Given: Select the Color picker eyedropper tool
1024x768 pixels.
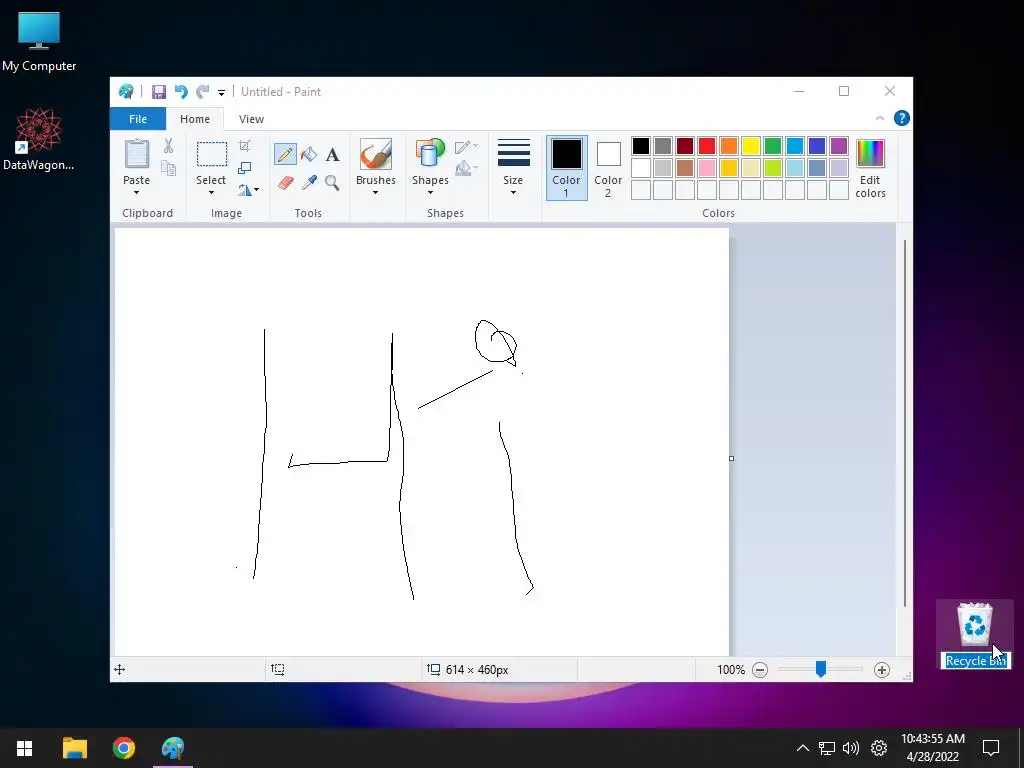Looking at the screenshot, I should [x=309, y=182].
